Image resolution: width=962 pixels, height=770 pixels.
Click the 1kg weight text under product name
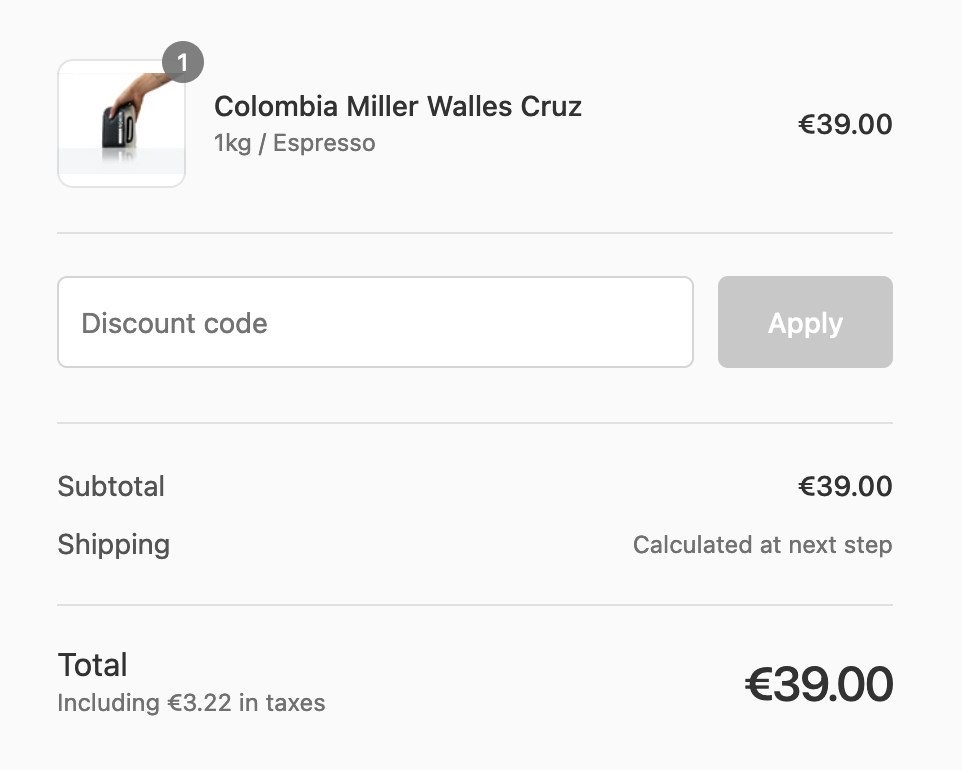point(232,143)
